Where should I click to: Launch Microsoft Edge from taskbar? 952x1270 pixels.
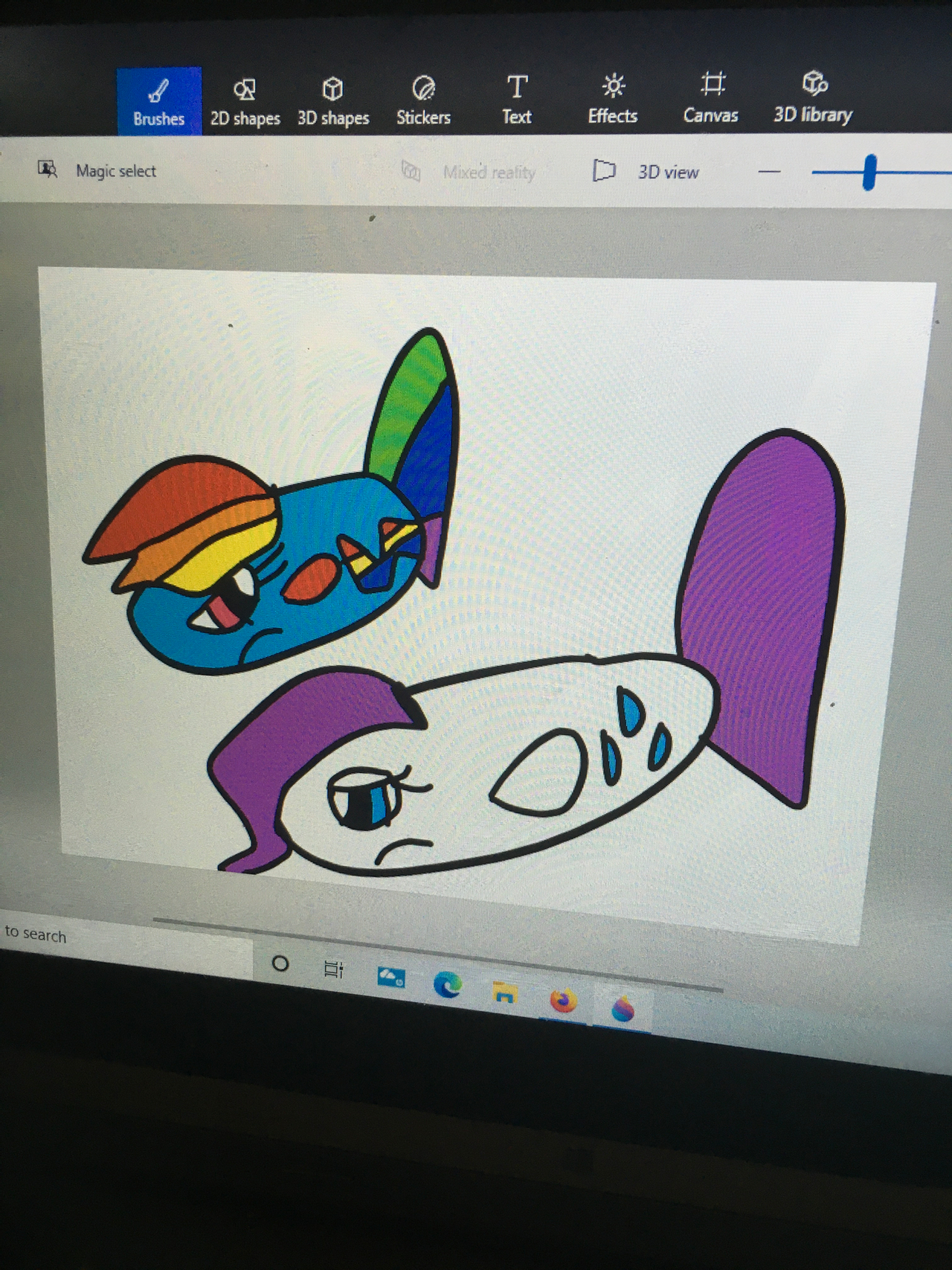[448, 985]
